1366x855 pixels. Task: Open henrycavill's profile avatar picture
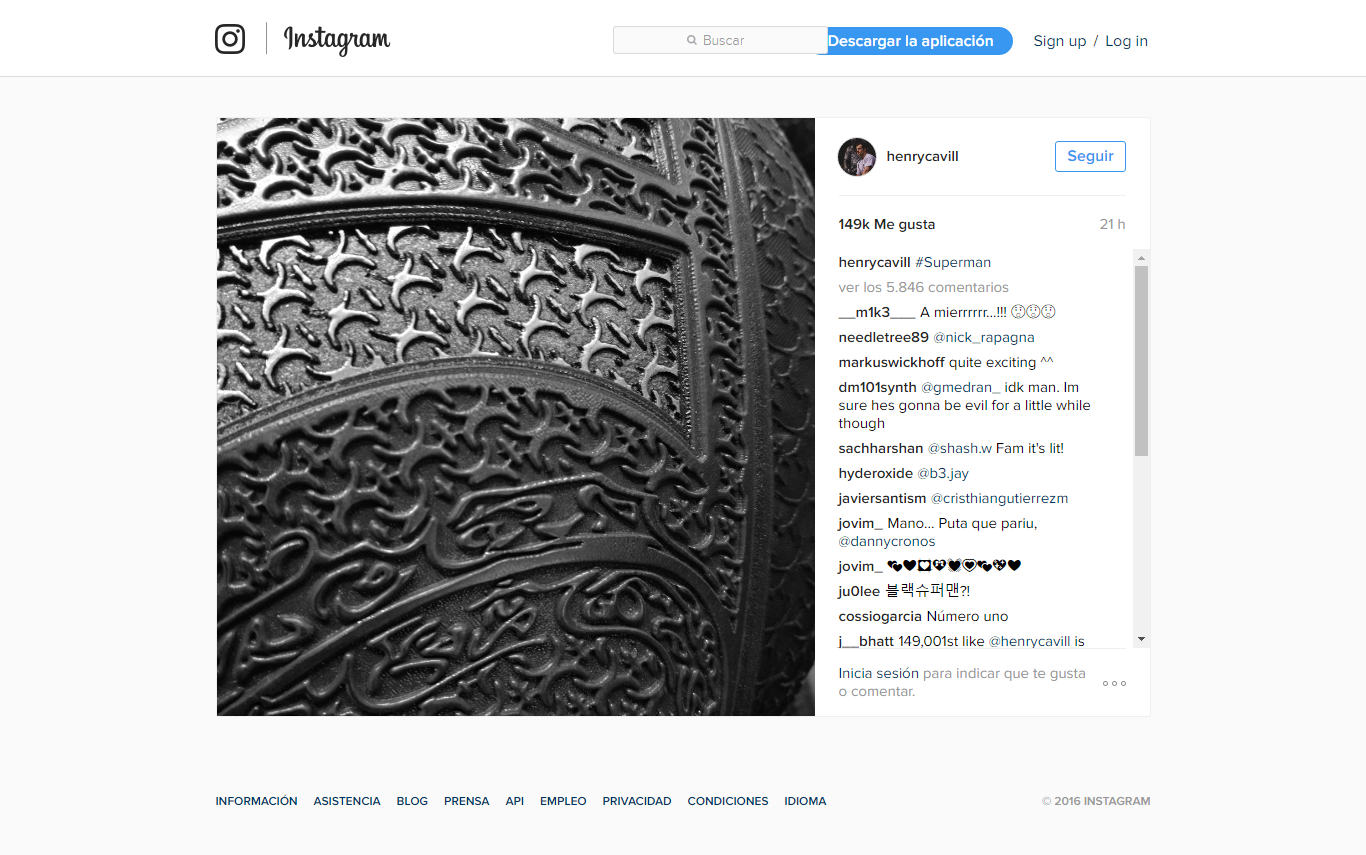coord(857,157)
